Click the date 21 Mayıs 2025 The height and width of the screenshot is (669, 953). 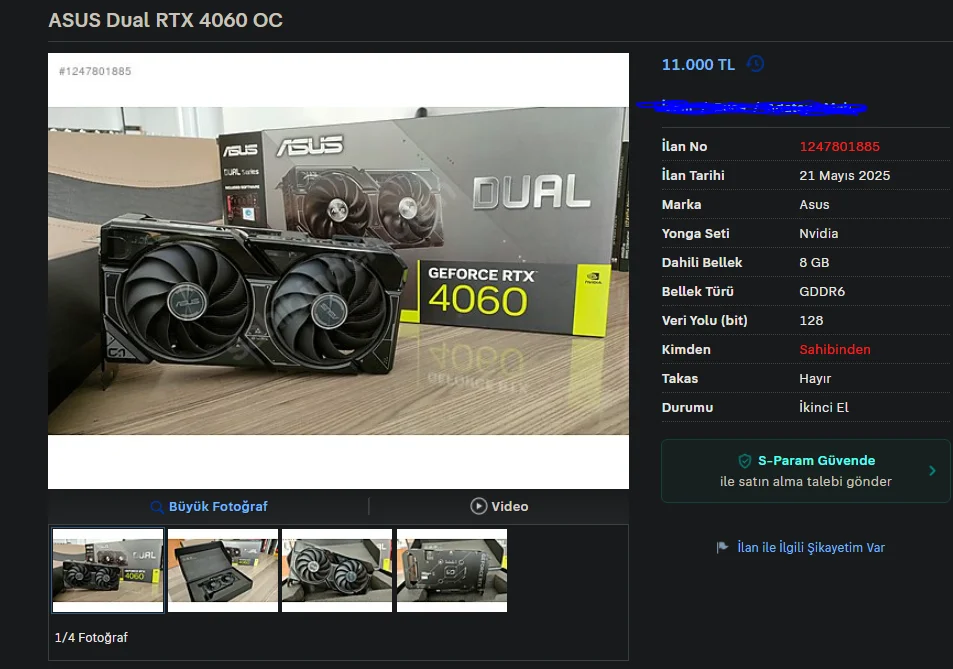[x=844, y=176]
